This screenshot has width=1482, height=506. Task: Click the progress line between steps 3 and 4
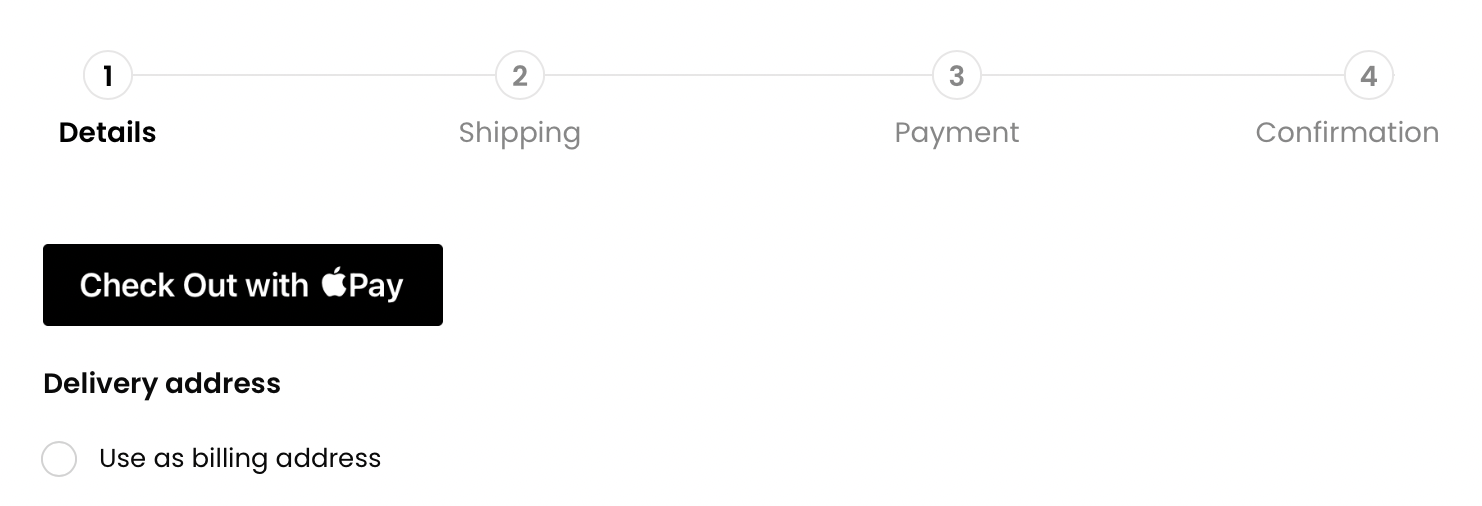click(1163, 75)
